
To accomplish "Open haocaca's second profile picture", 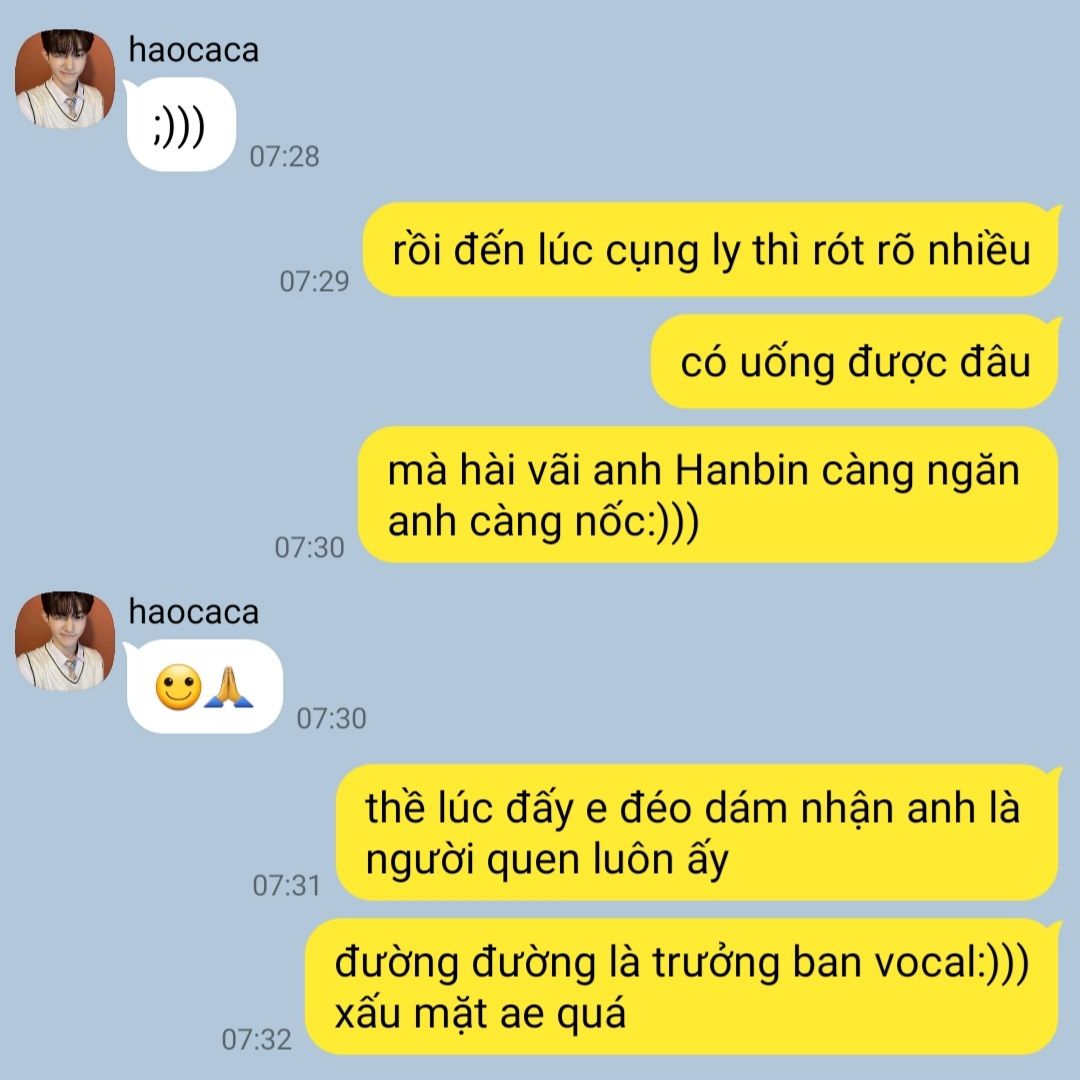I will click(65, 641).
